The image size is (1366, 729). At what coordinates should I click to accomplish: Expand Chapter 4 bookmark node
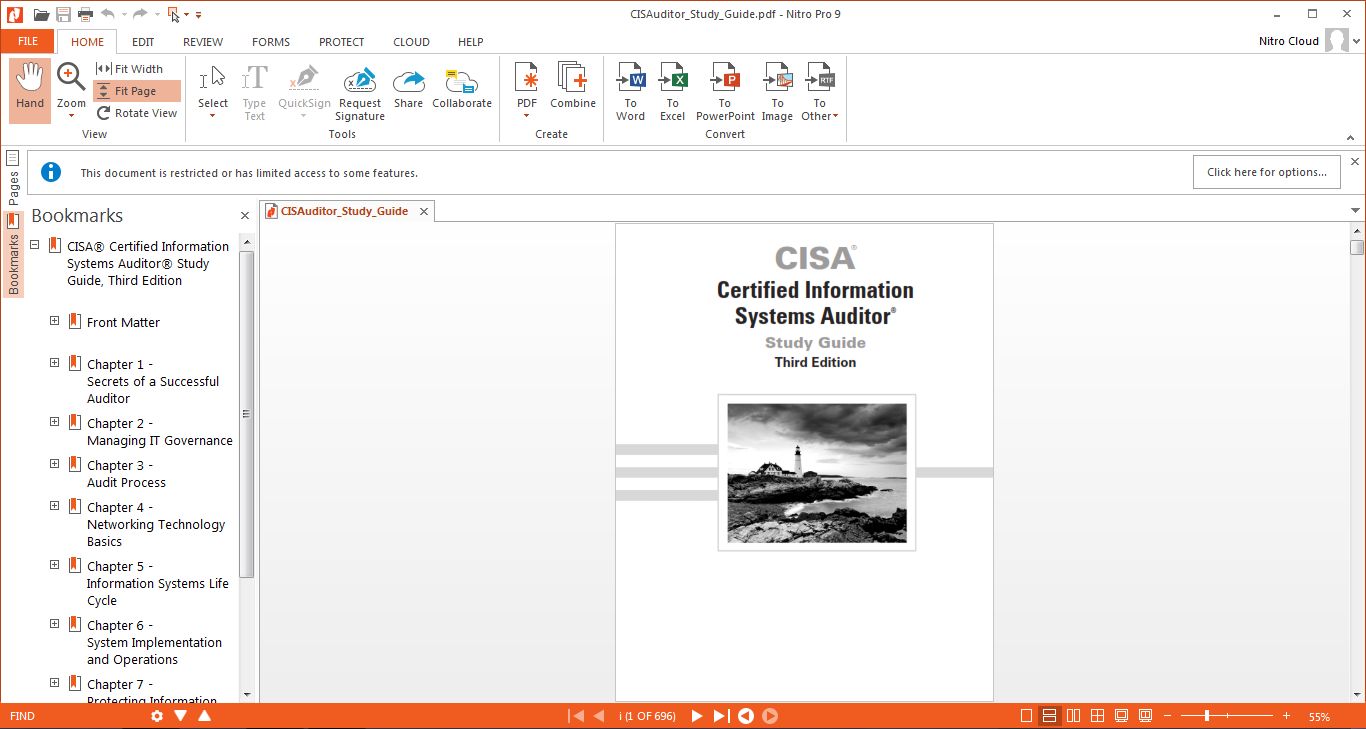point(55,506)
